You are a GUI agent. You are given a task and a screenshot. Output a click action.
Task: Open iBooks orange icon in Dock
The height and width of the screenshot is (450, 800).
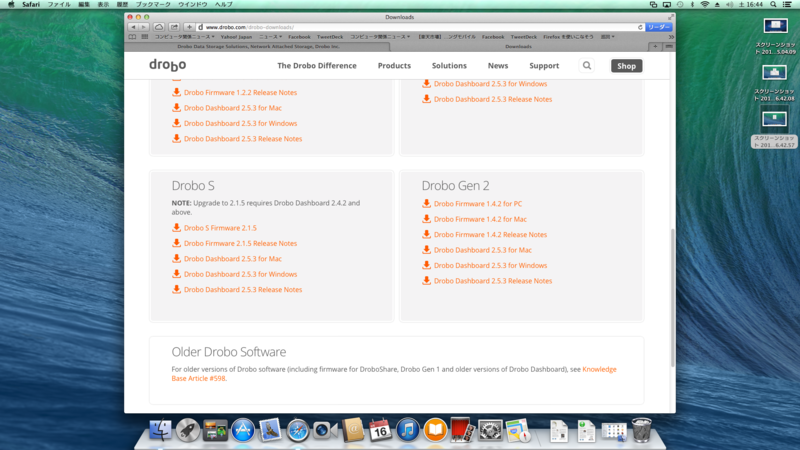pyautogui.click(x=435, y=430)
